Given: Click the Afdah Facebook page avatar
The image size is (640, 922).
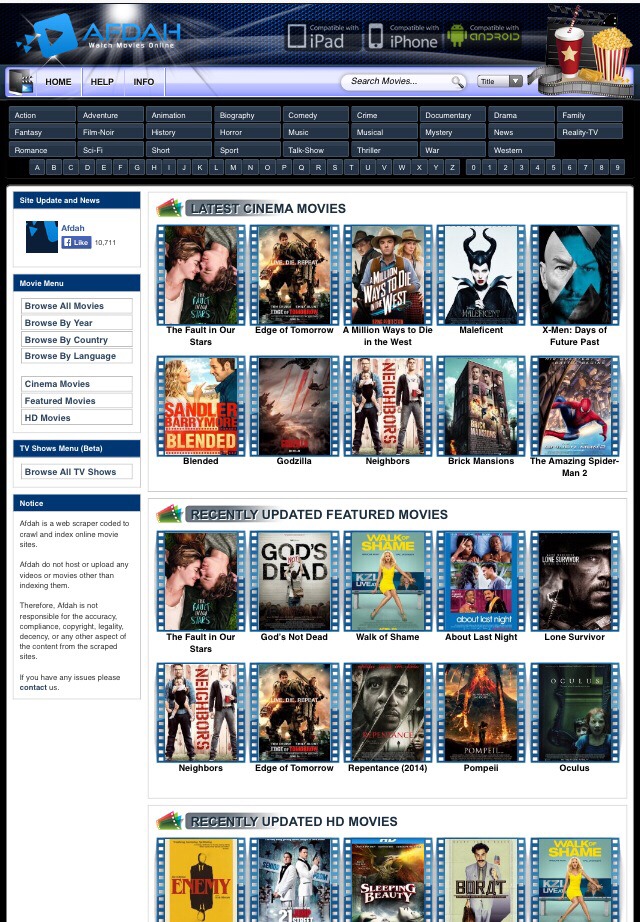Looking at the screenshot, I should tap(42, 237).
